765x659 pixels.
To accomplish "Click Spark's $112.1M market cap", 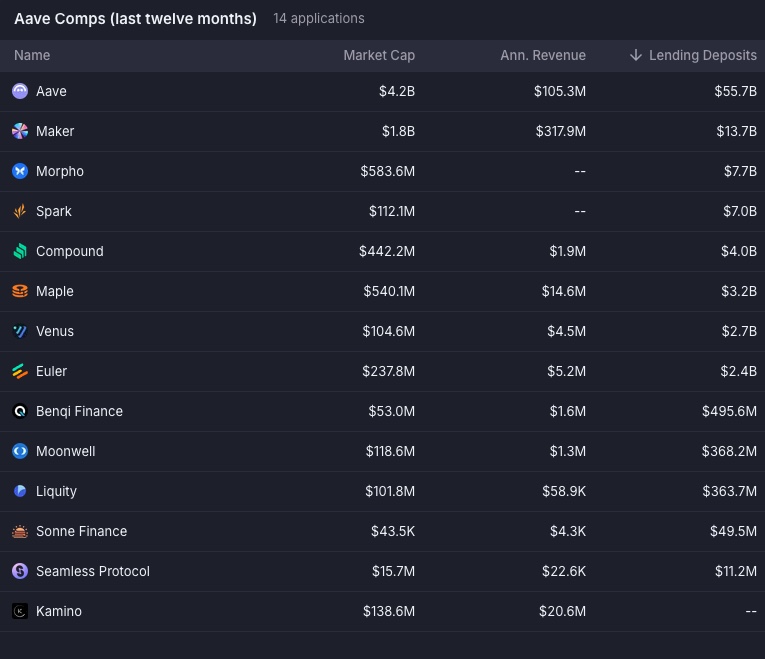I will [x=392, y=211].
